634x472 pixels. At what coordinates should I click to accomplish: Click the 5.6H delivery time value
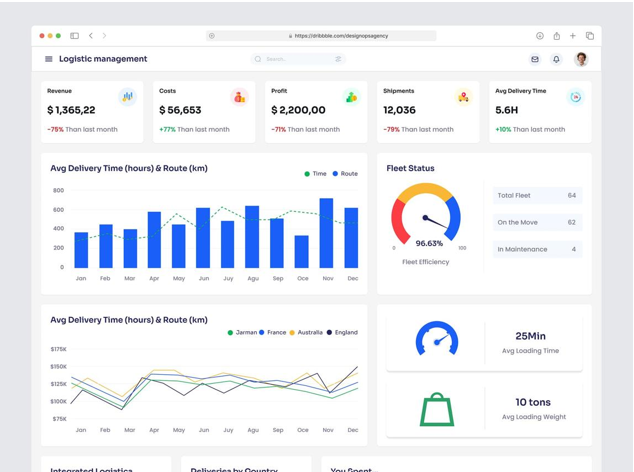[x=507, y=110]
